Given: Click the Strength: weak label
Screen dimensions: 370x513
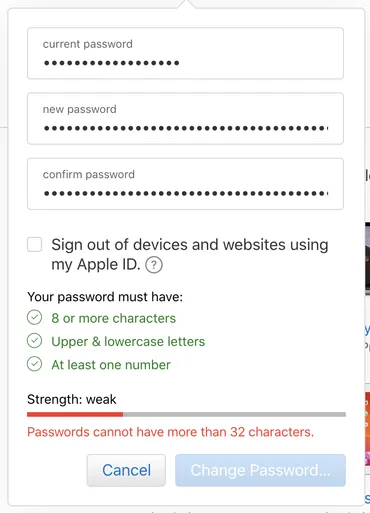Looking at the screenshot, I should 72,399.
